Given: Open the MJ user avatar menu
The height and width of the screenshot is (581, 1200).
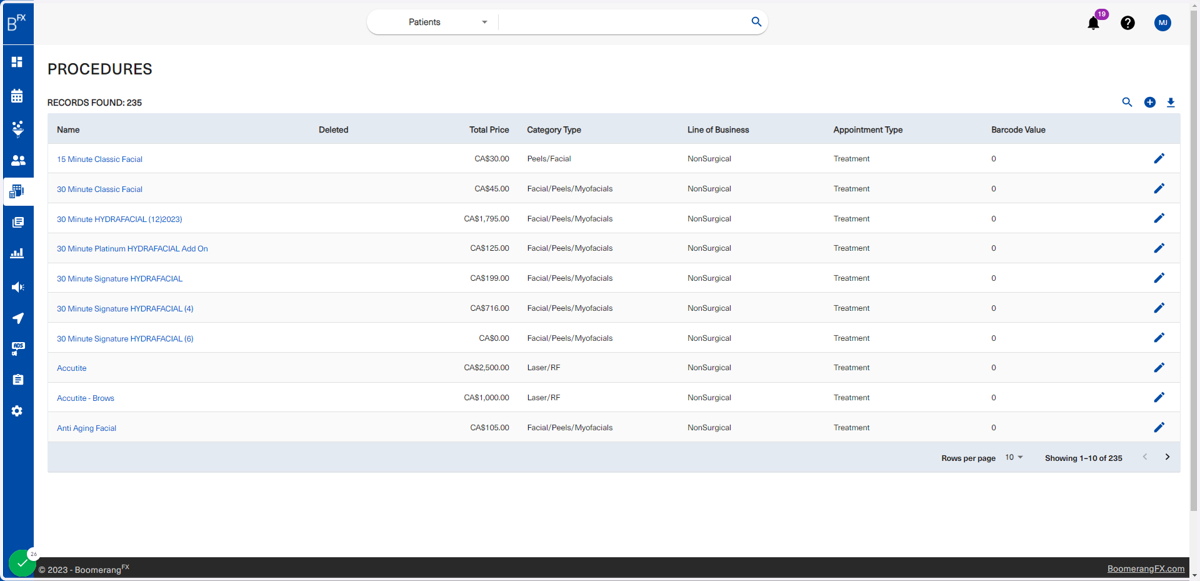Looking at the screenshot, I should (x=1163, y=22).
